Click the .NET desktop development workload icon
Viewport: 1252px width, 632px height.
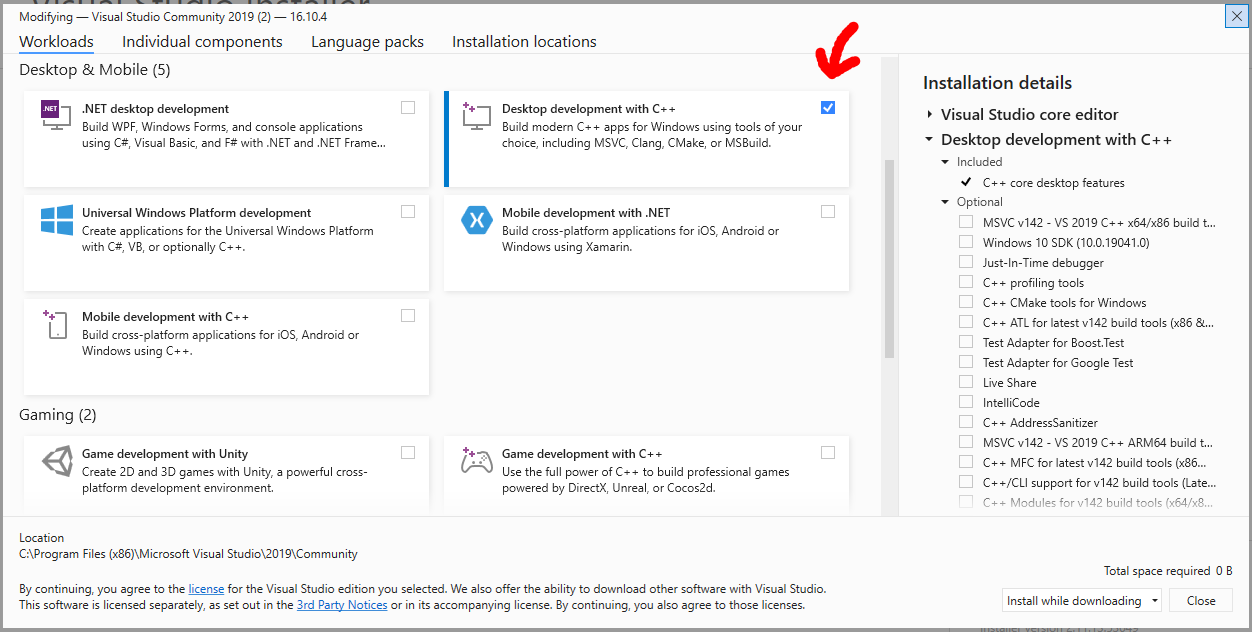point(56,115)
